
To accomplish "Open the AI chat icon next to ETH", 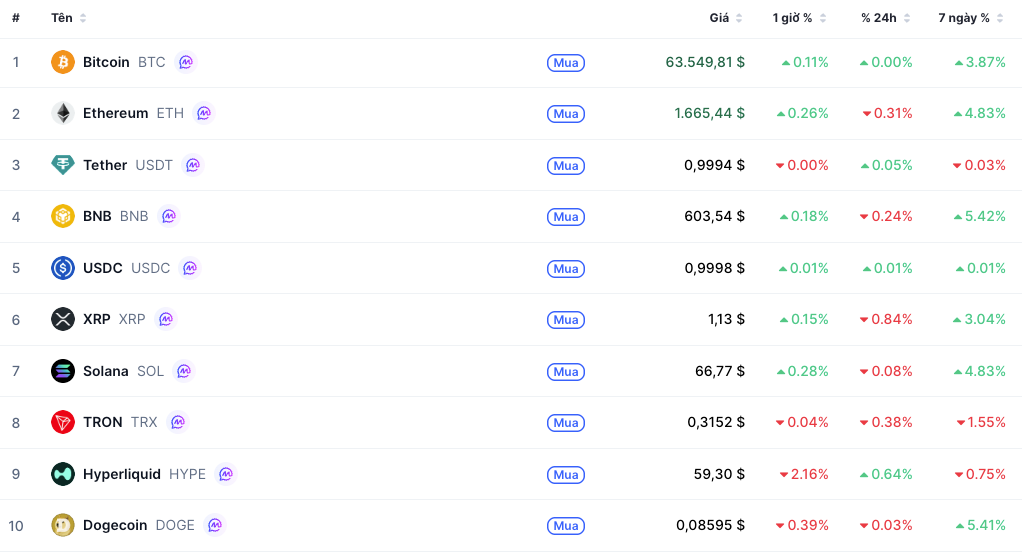I will (204, 113).
